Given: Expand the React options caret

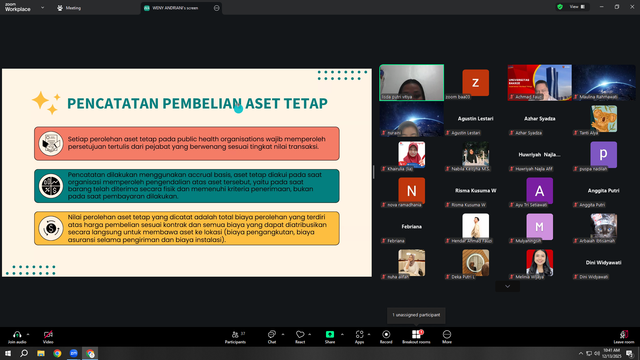Looking at the screenshot, I should click(309, 334).
